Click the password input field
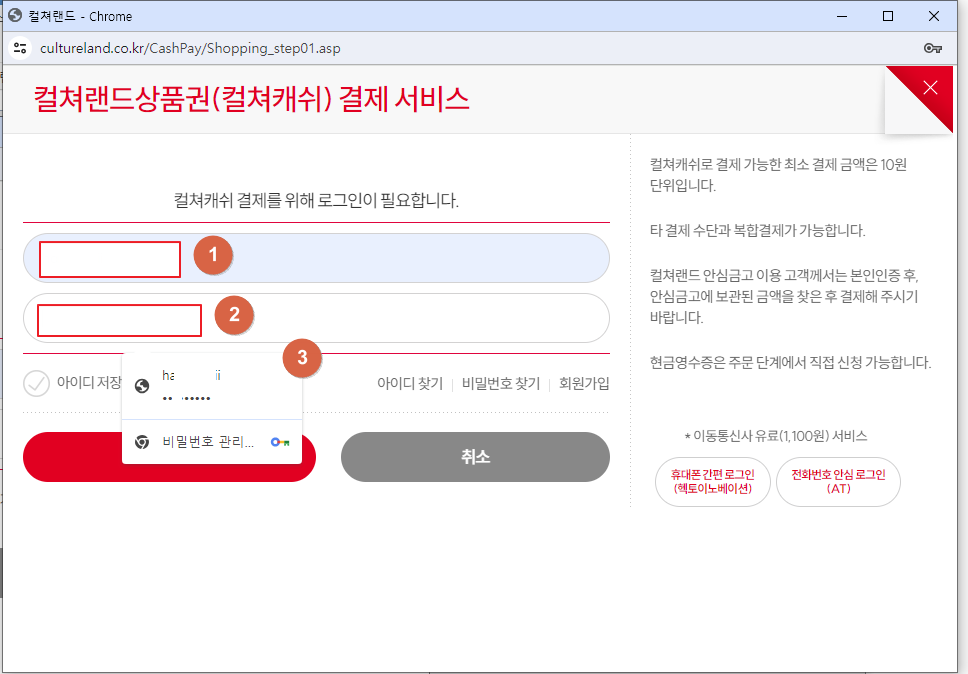 tap(316, 318)
